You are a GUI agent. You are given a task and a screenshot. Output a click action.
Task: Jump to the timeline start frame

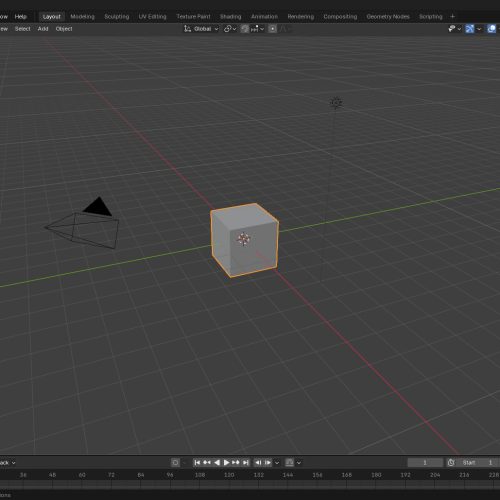197,462
